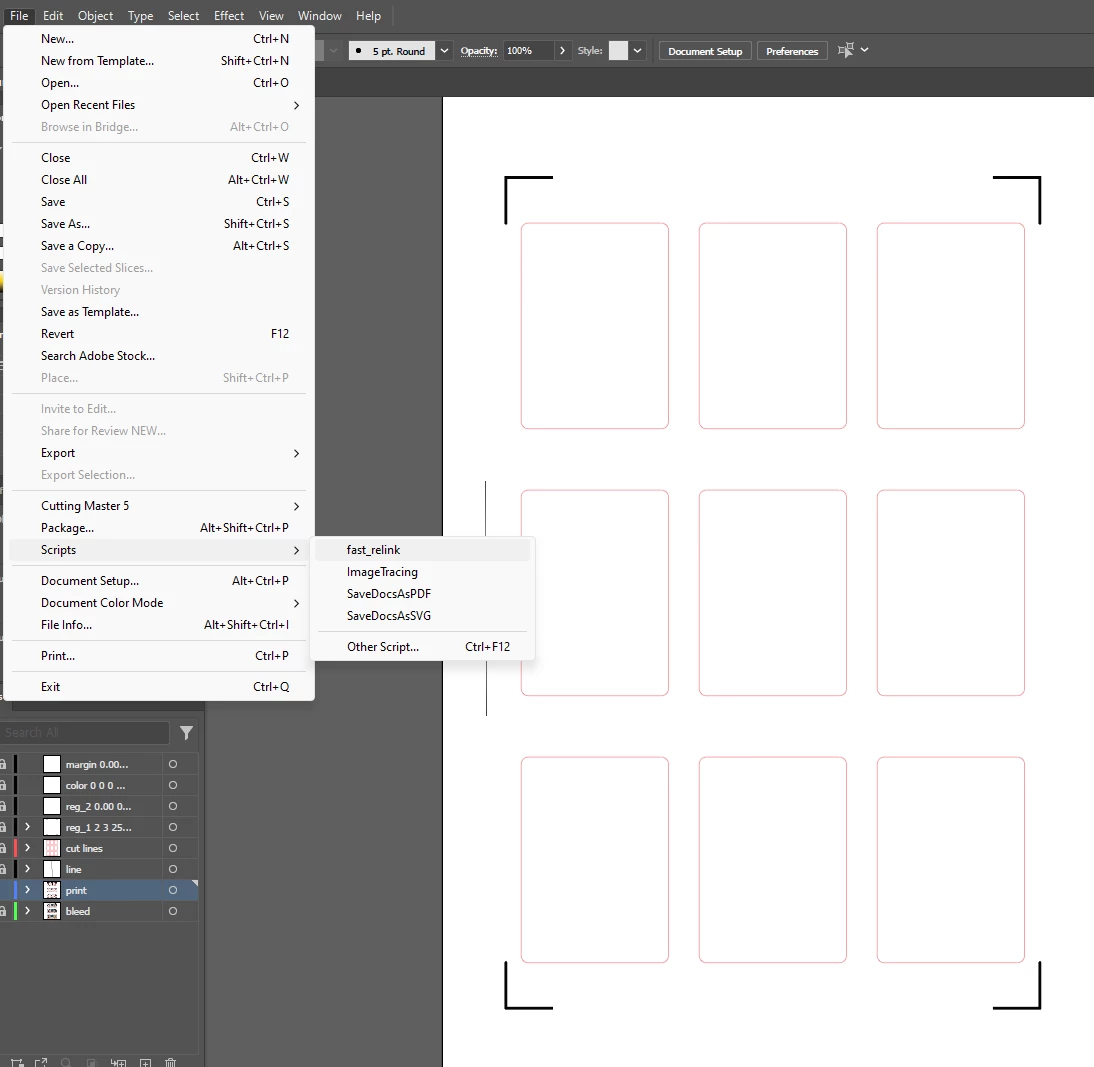Expand the reg_1 layer contents

click(27, 827)
